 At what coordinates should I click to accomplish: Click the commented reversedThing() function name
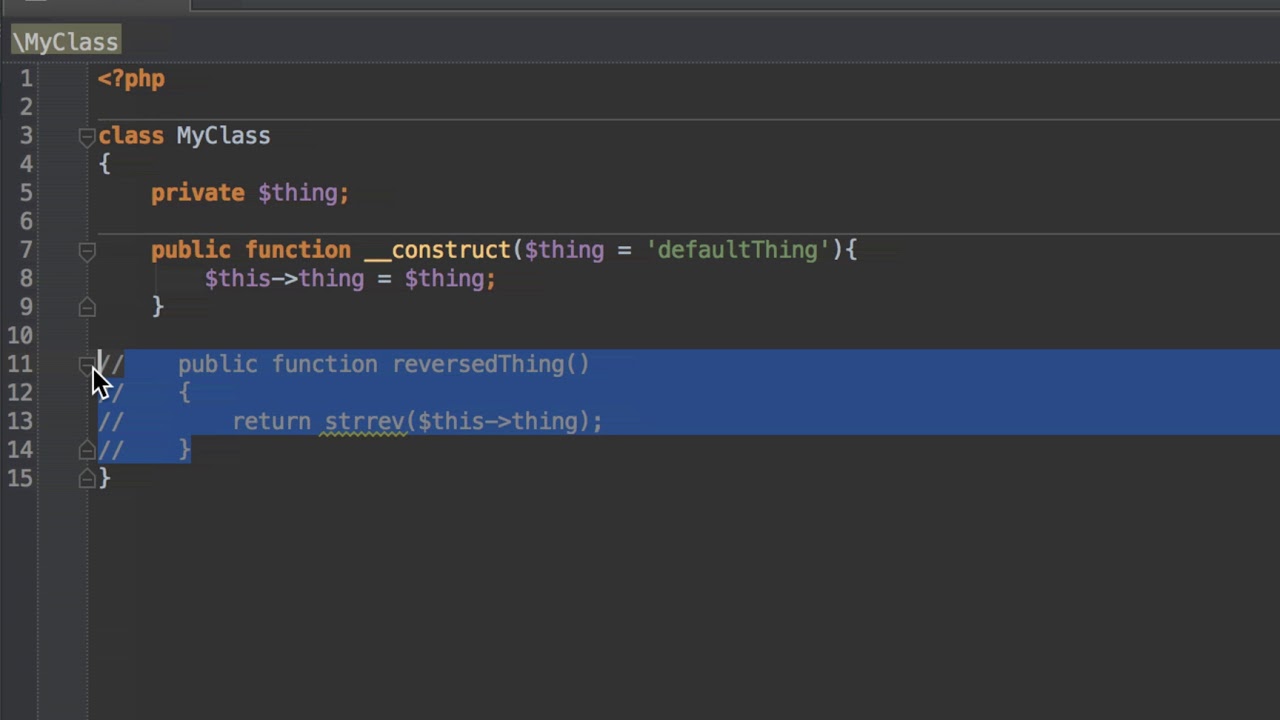491,364
